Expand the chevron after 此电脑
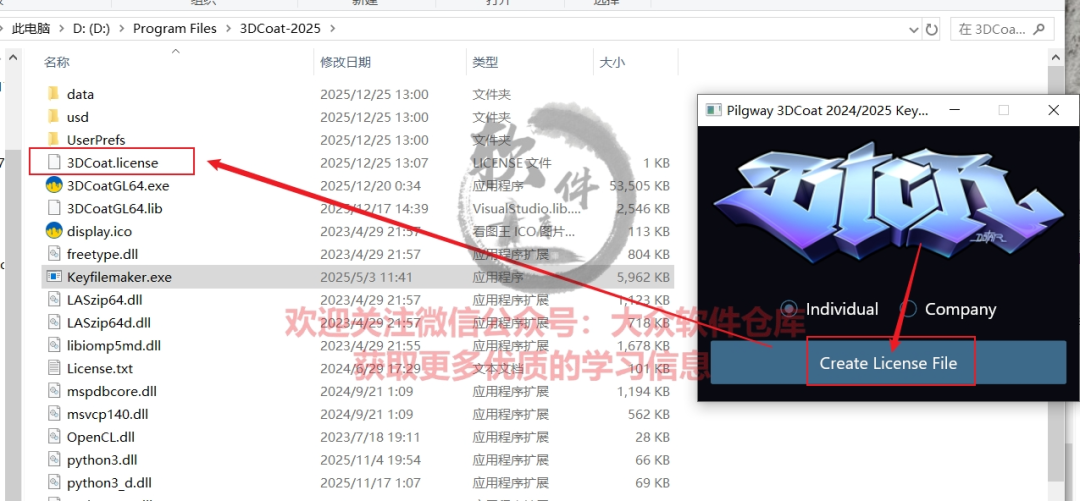The height and width of the screenshot is (501, 1080). coord(62,29)
